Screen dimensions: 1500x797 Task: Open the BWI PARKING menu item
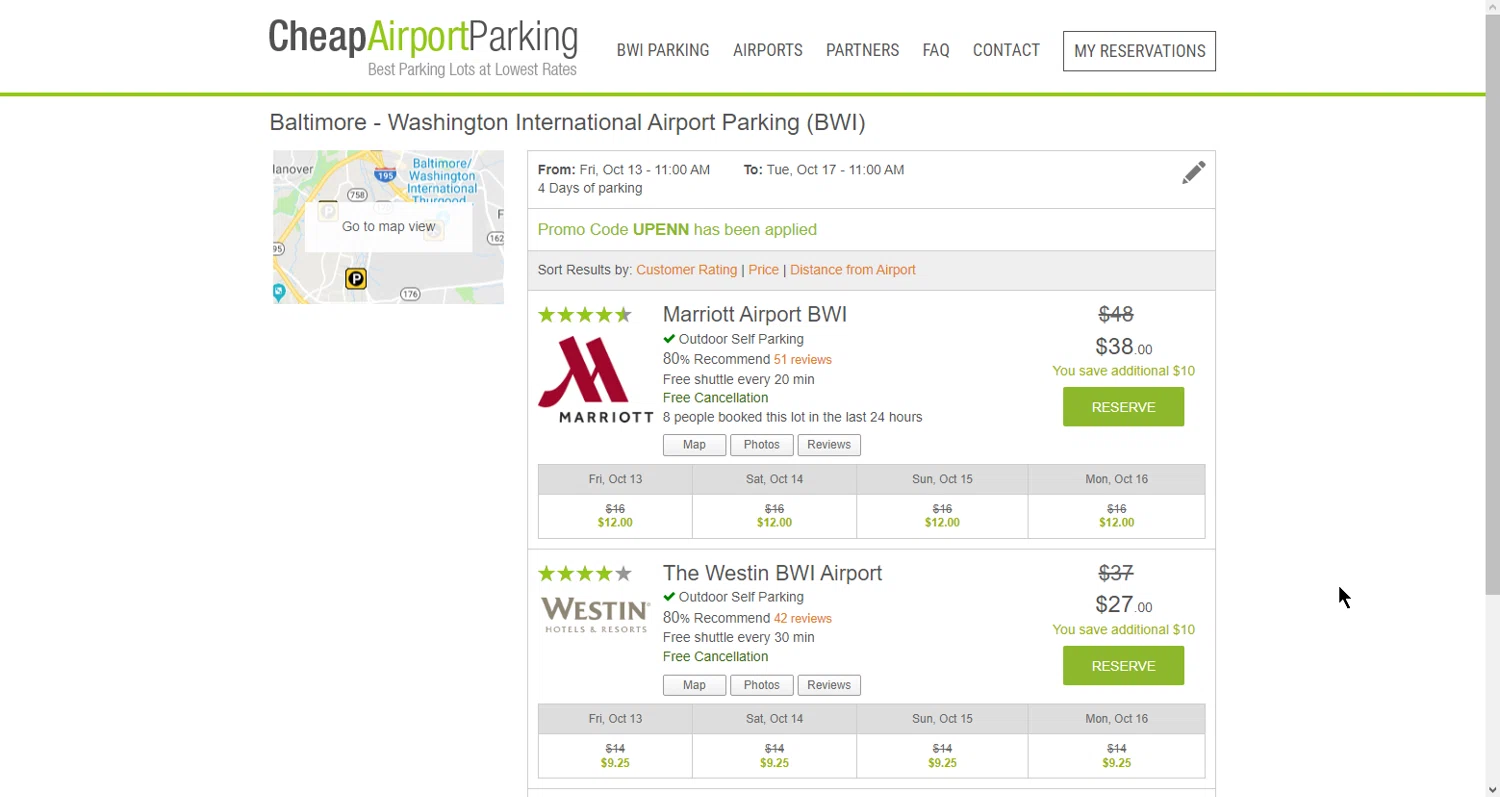[x=663, y=50]
